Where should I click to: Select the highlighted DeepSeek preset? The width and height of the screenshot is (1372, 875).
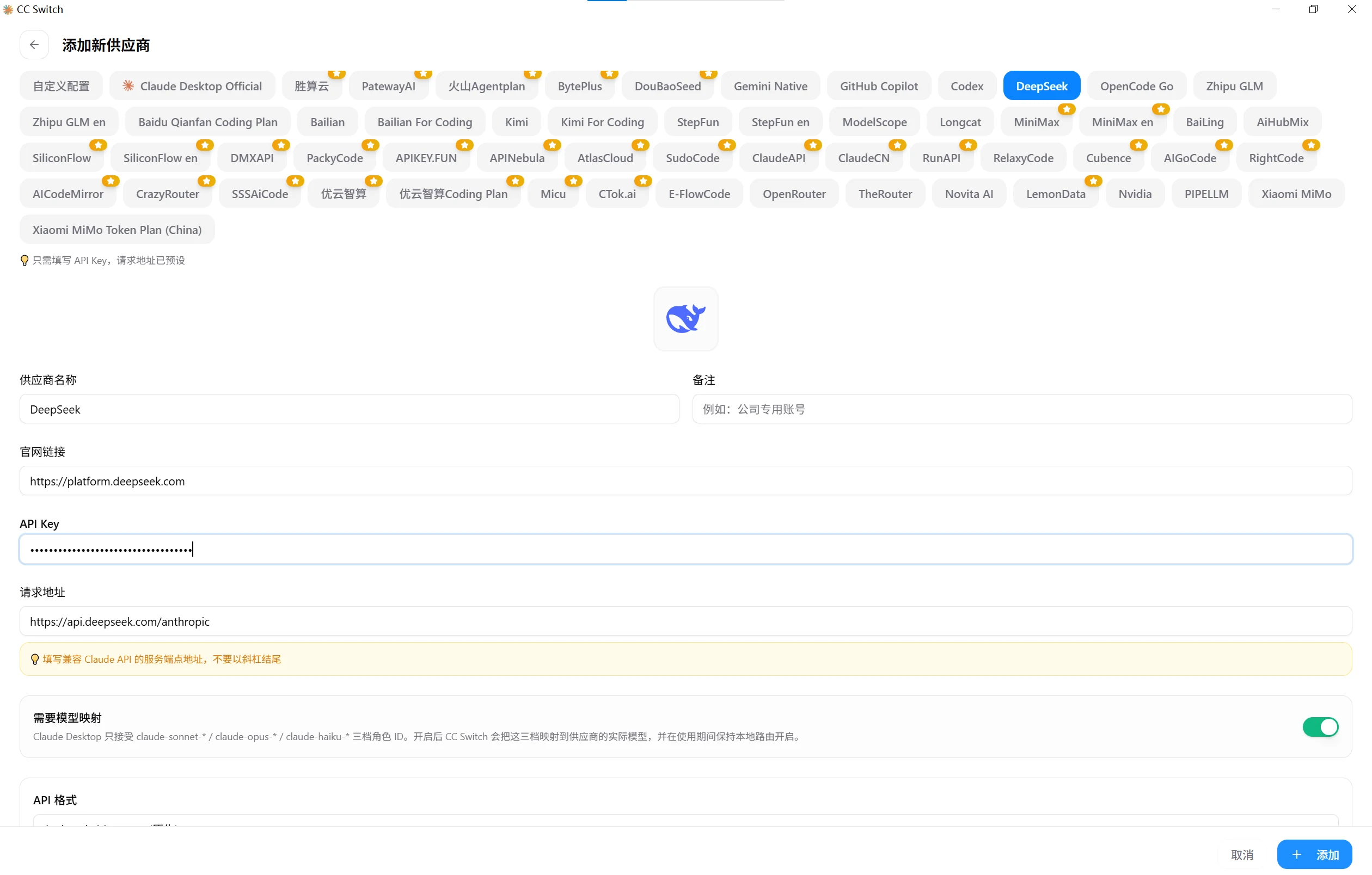point(1042,86)
